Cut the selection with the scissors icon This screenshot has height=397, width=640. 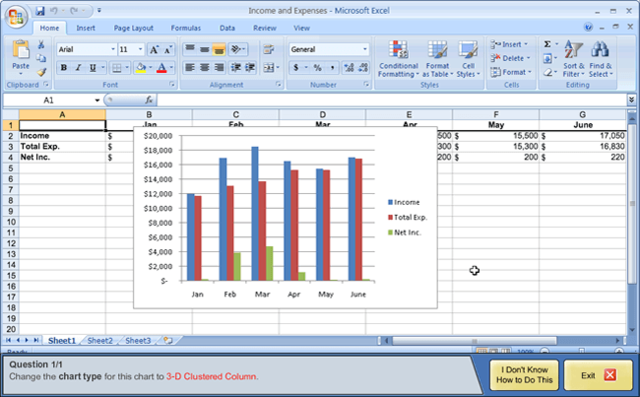tap(41, 44)
